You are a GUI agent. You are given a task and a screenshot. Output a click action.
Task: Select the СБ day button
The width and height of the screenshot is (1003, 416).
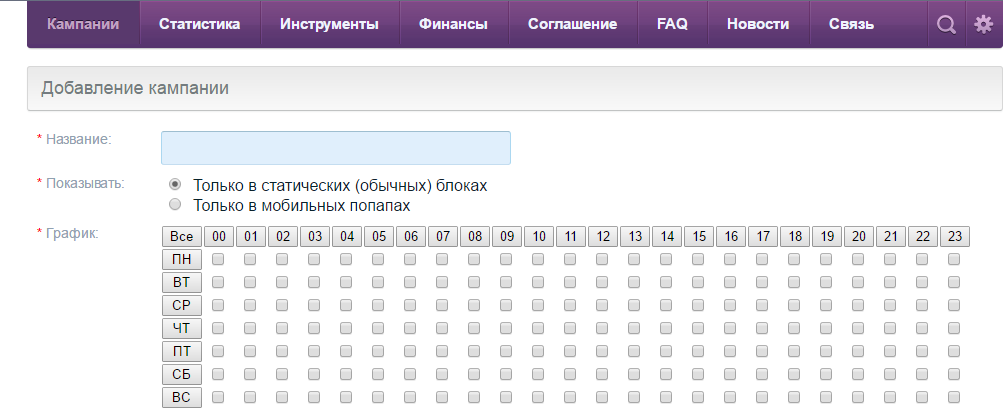[x=182, y=374]
